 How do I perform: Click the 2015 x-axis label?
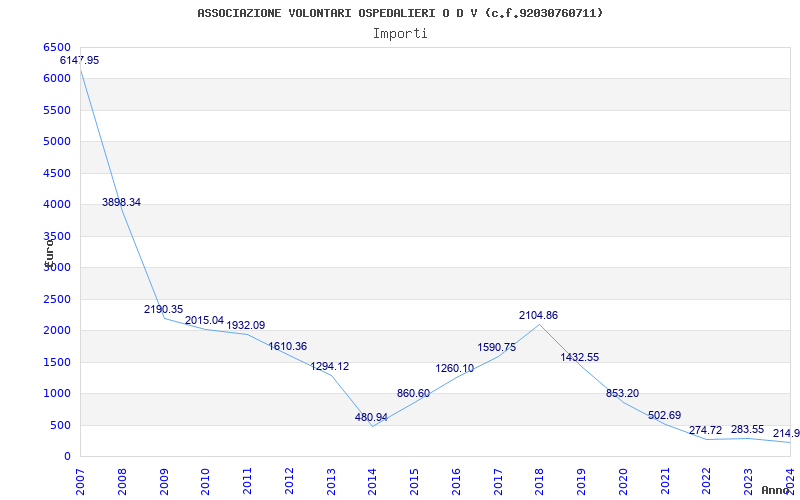click(x=414, y=482)
